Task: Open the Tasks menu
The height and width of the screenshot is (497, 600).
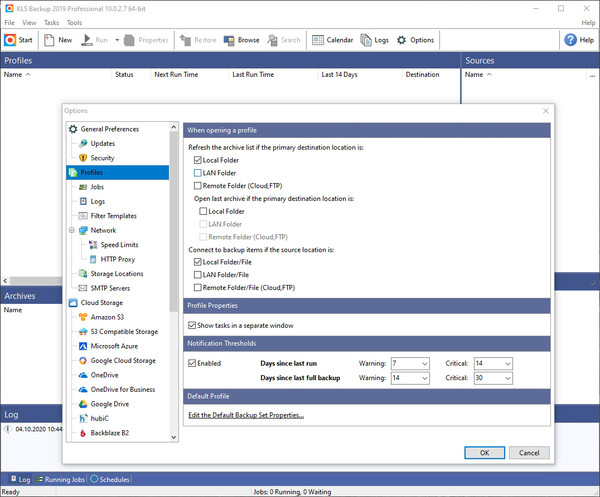Action: [x=51, y=22]
